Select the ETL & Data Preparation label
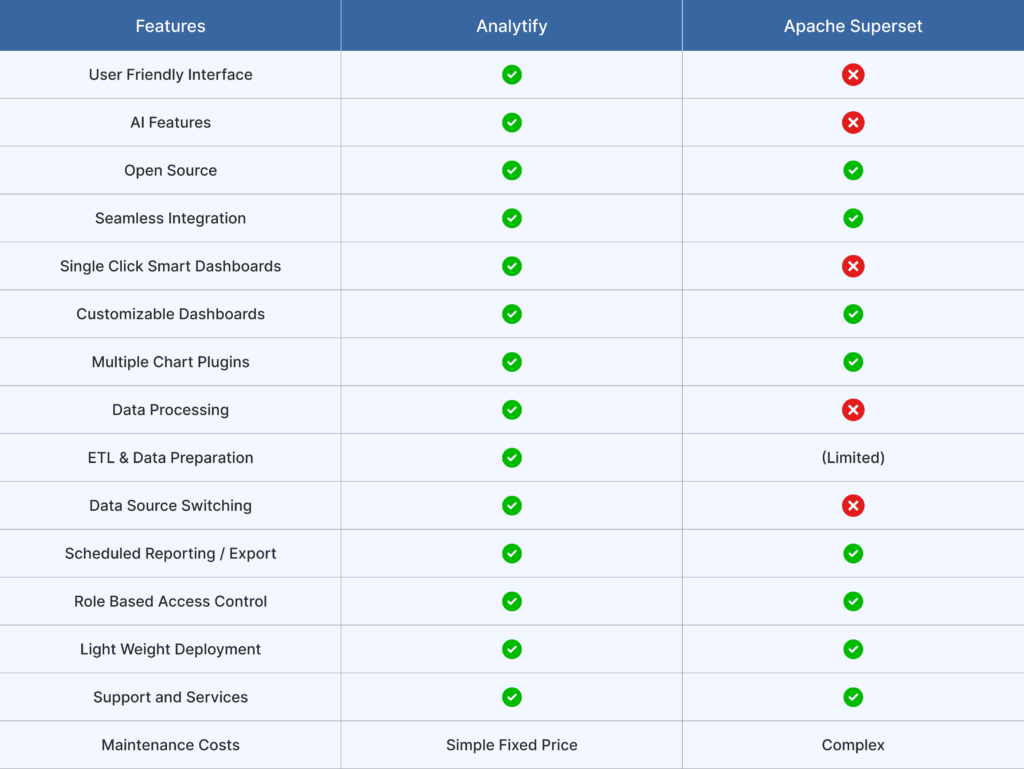This screenshot has width=1024, height=769. (170, 458)
